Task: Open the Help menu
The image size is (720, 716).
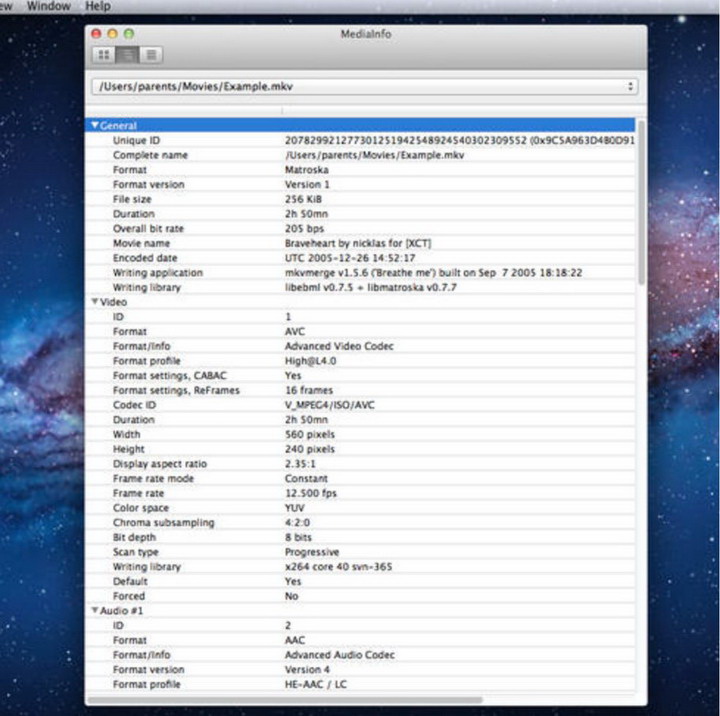Action: (98, 6)
